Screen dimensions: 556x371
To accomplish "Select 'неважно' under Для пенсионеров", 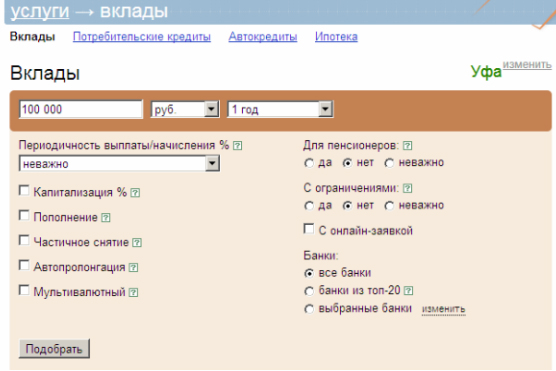I will [x=389, y=163].
